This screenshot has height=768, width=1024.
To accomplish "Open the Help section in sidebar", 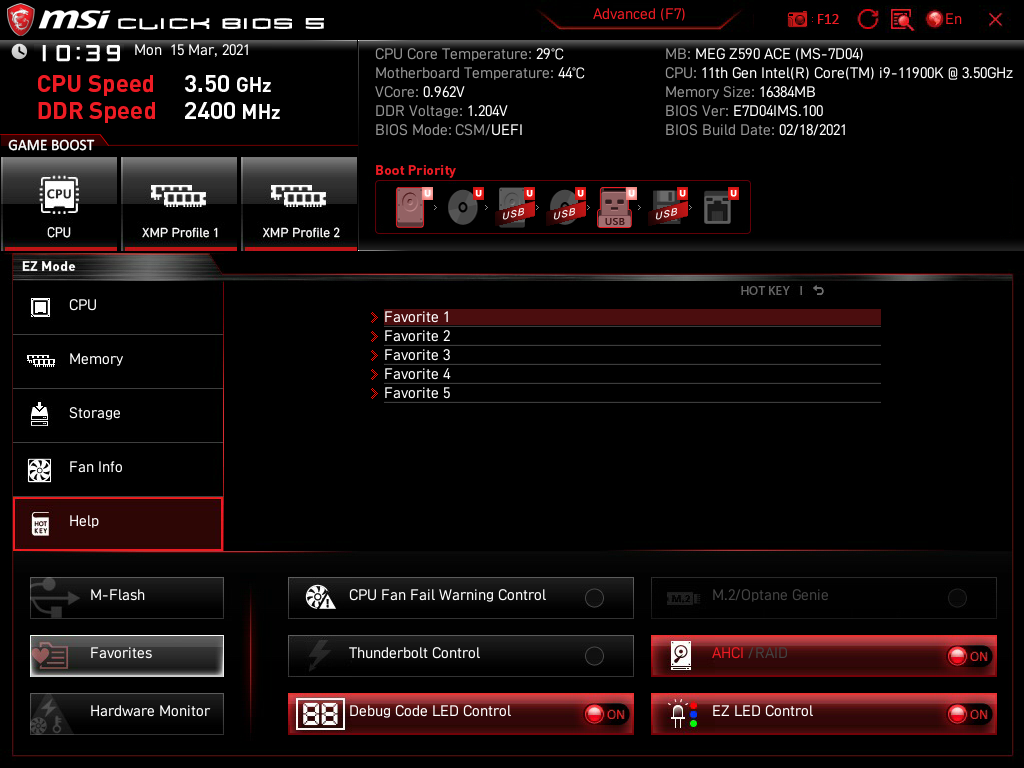I will [x=118, y=523].
